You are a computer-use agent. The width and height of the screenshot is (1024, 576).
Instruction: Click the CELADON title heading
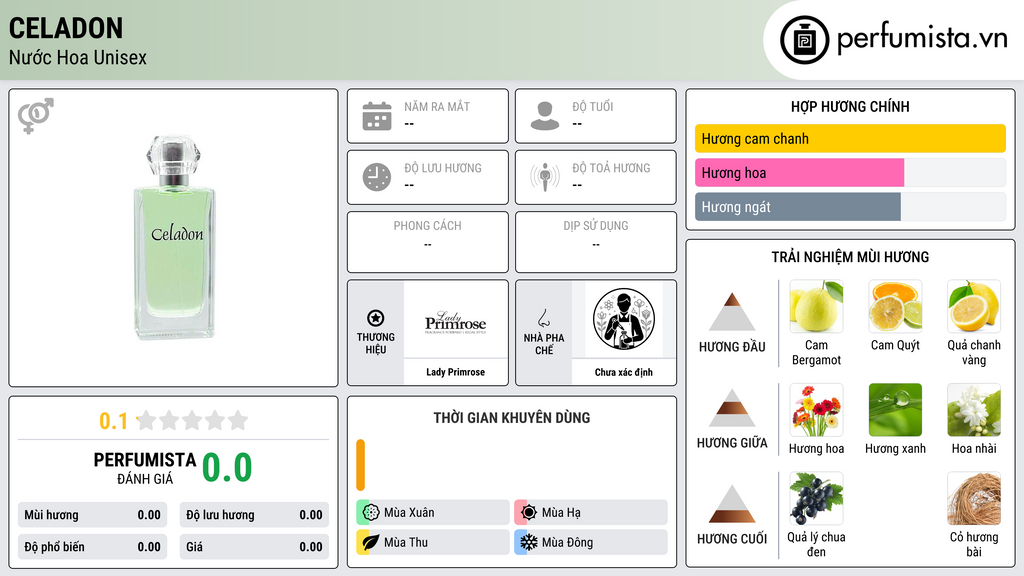tap(66, 28)
